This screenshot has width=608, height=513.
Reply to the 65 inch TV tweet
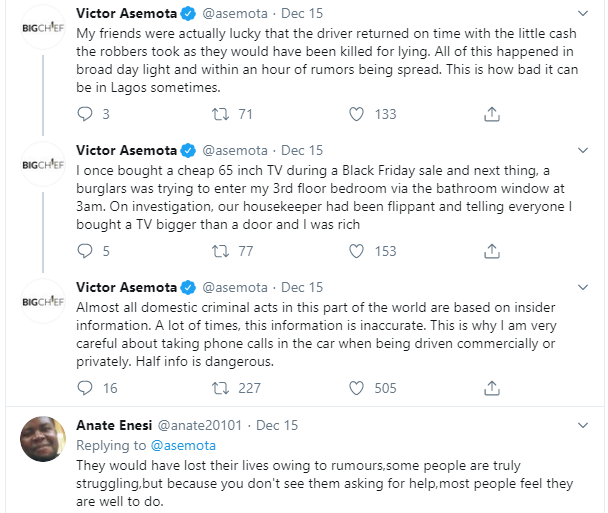point(85,251)
